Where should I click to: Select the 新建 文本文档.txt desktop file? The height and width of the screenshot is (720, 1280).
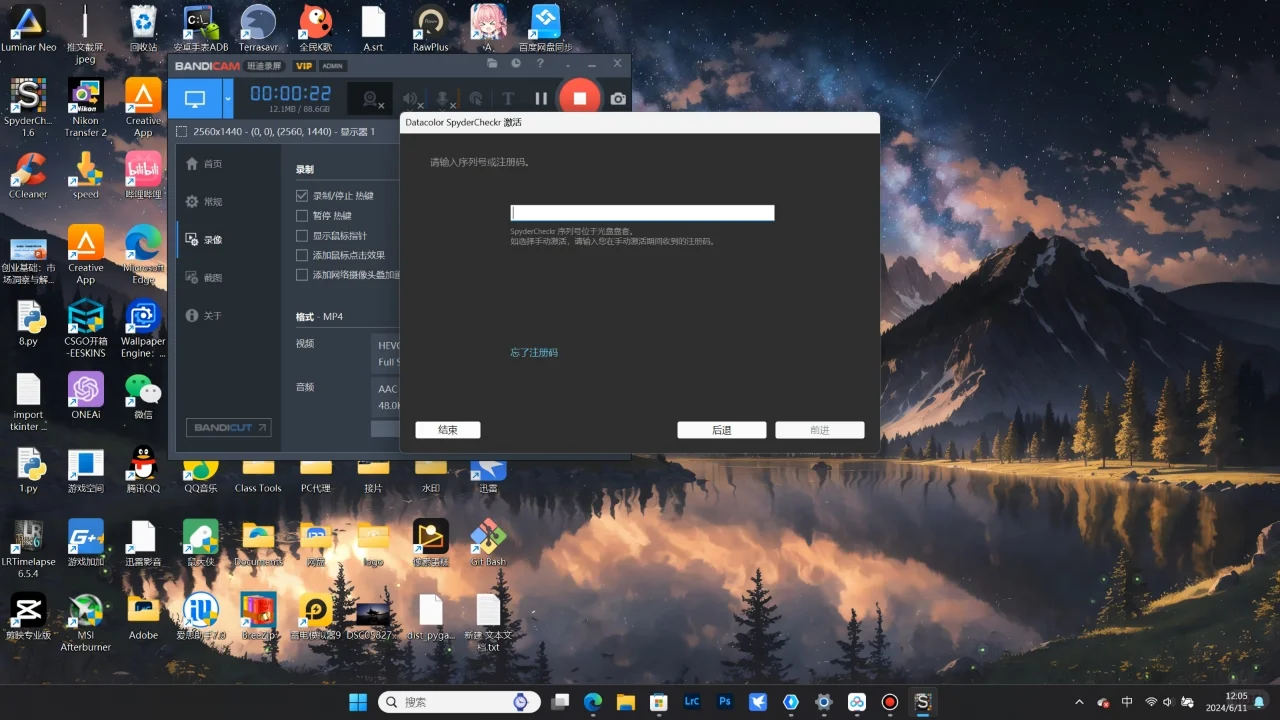[488, 622]
